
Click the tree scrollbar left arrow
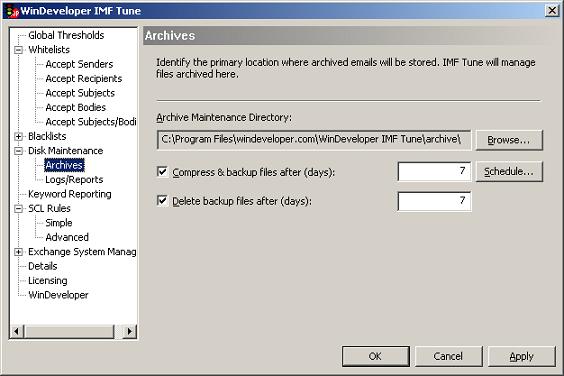17,331
